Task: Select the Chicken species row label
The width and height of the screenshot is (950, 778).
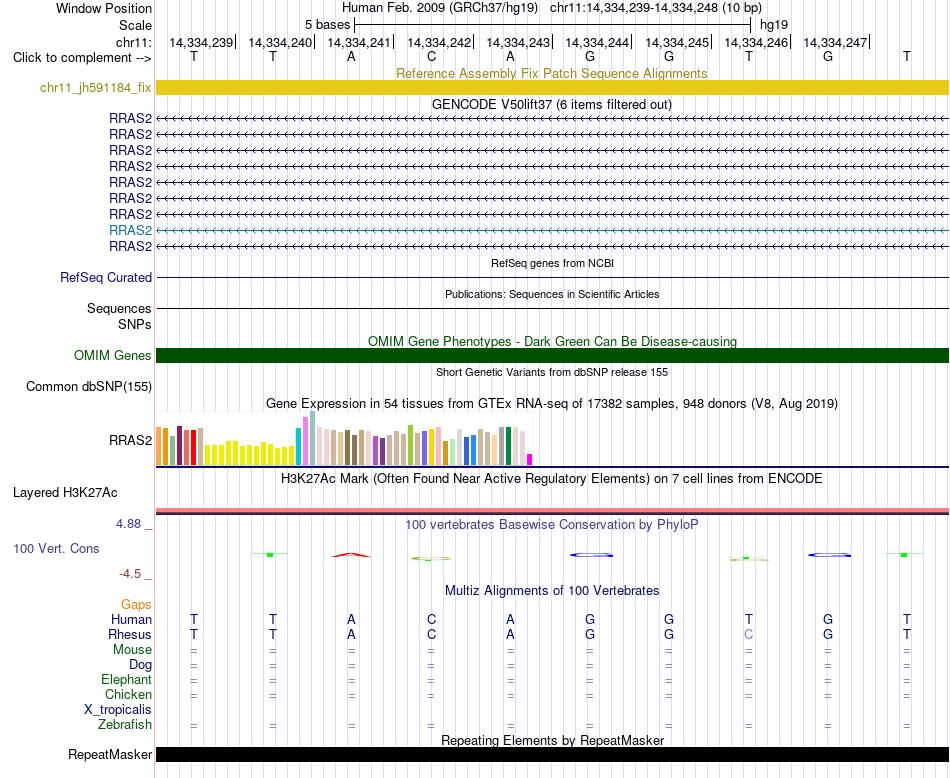Action: point(128,694)
